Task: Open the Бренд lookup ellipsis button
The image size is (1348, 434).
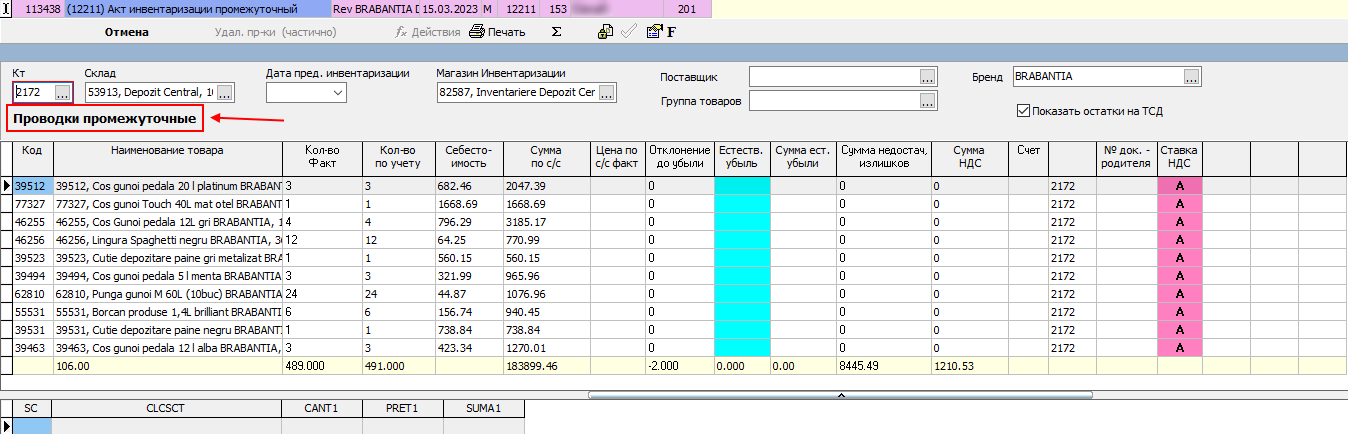Action: point(1192,77)
